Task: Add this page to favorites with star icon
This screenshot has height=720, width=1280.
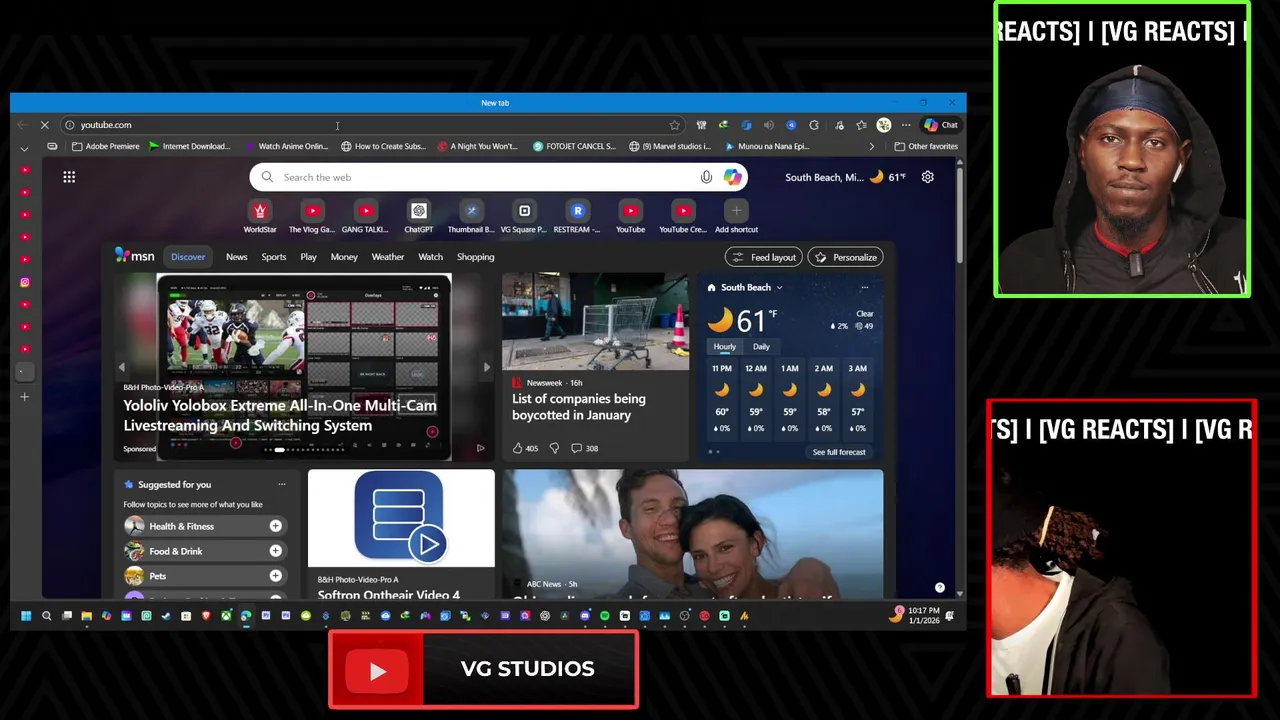Action: pyautogui.click(x=675, y=125)
